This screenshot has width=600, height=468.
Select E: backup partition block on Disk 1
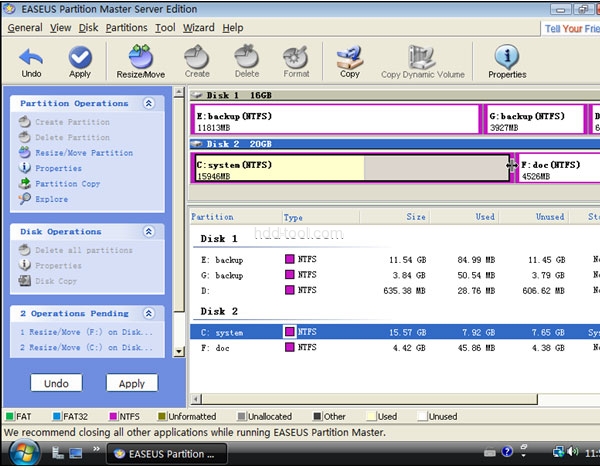point(336,119)
